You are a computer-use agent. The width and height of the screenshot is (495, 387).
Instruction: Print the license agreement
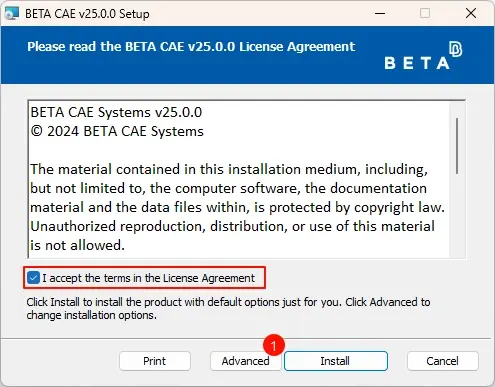click(155, 361)
